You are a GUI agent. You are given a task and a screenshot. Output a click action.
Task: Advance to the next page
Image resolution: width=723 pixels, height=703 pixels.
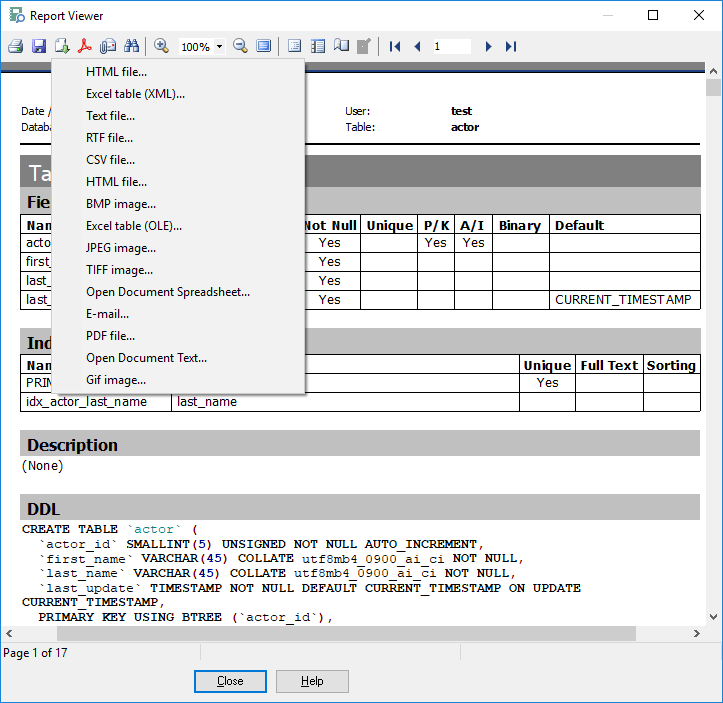tap(488, 46)
